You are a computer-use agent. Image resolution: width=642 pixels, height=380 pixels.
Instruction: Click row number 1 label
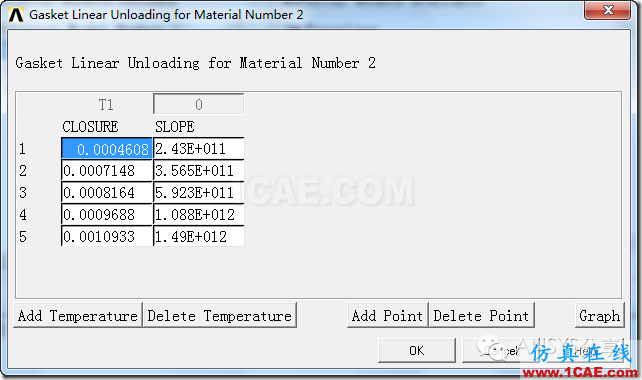[x=23, y=149]
